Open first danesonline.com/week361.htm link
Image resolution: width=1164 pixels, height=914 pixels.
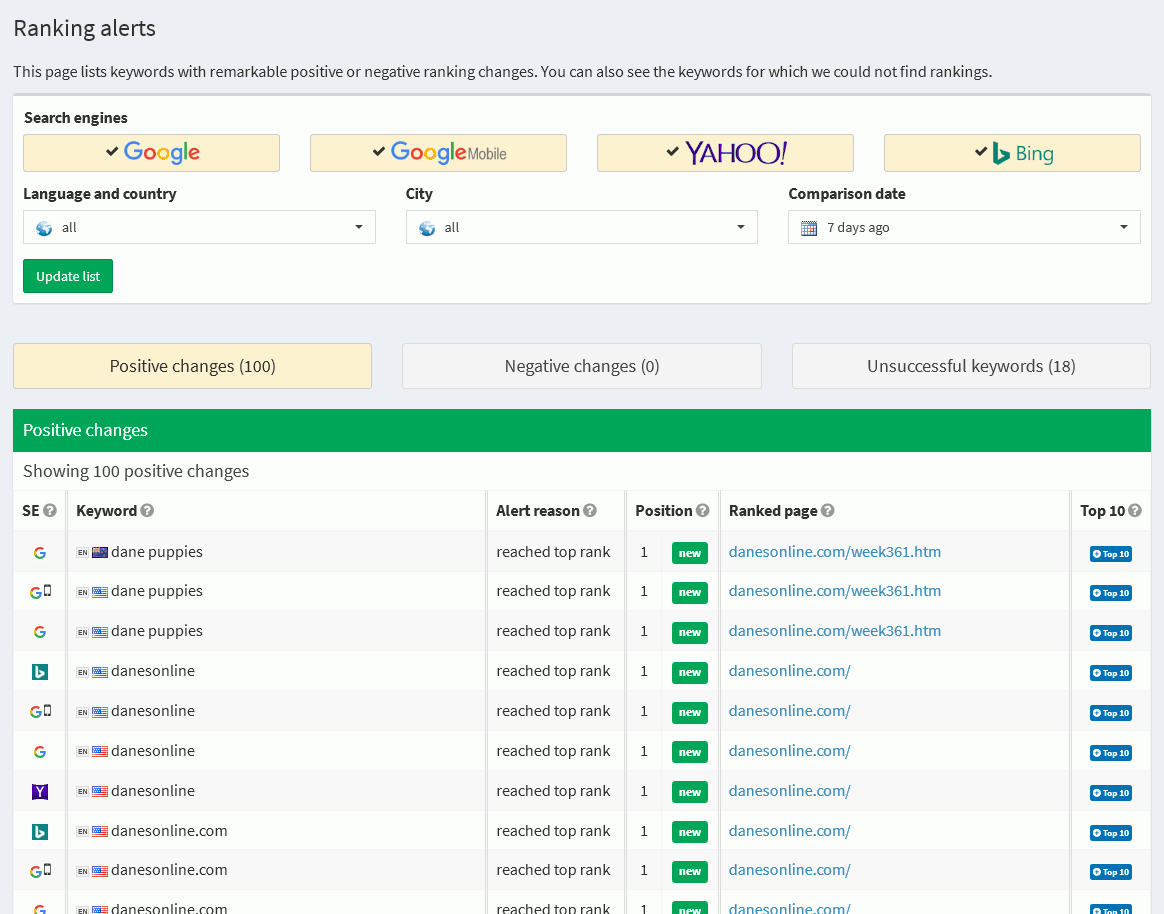tap(834, 552)
